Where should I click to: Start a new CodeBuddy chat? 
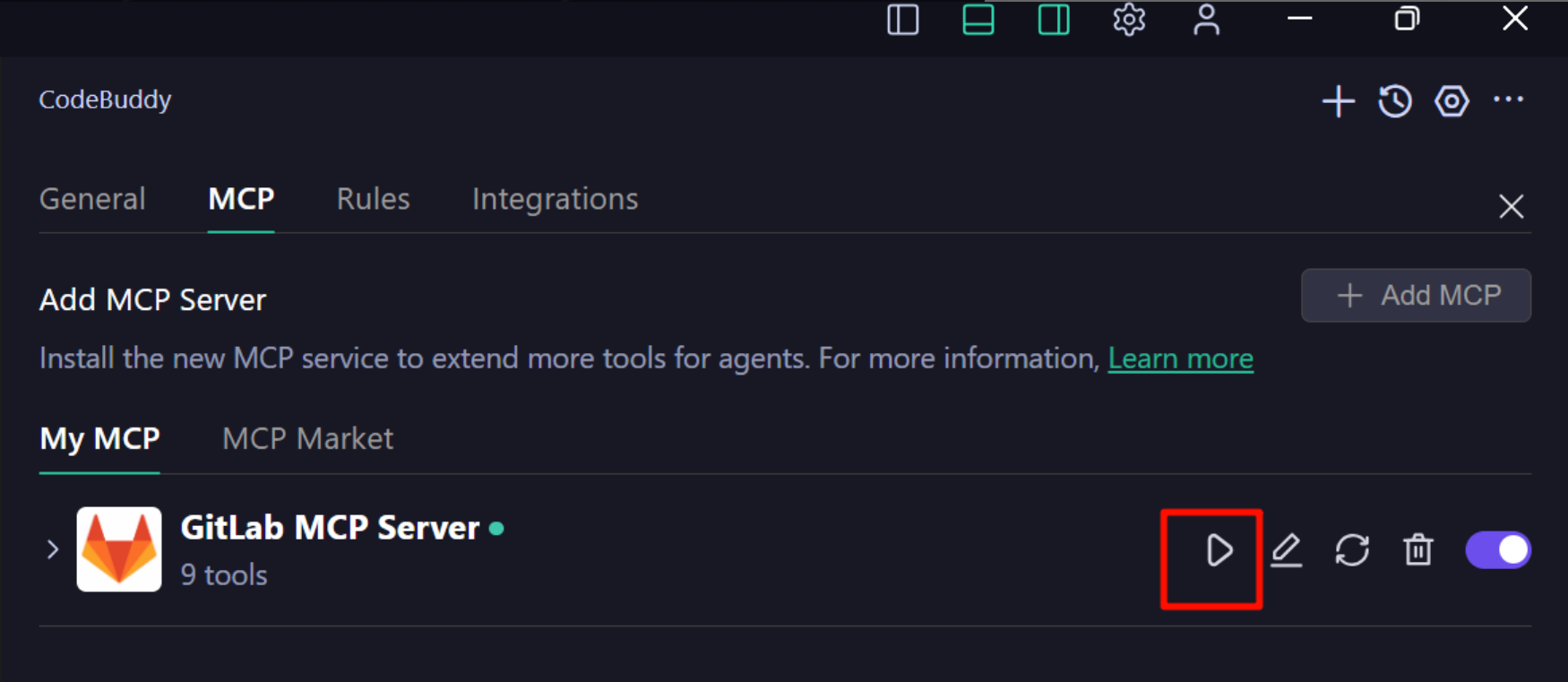[x=1339, y=101]
